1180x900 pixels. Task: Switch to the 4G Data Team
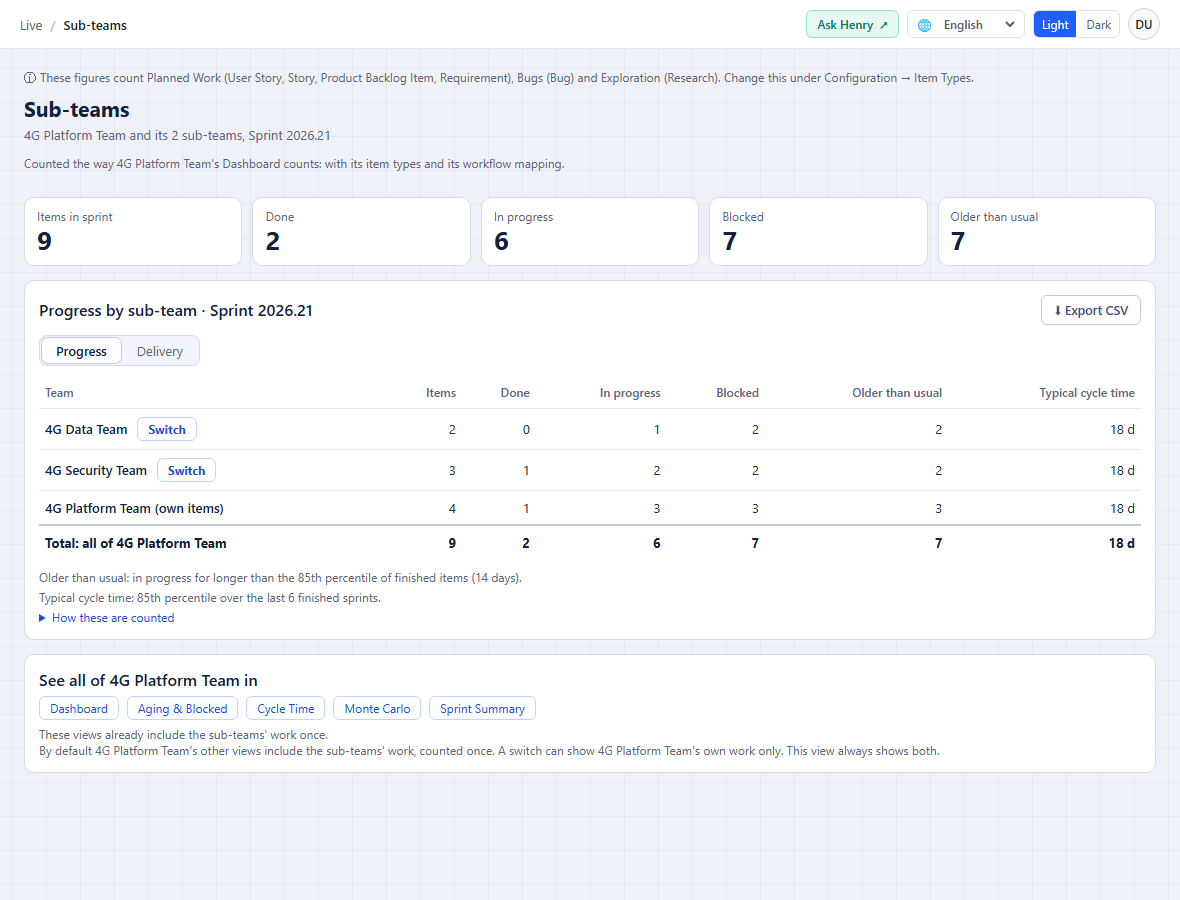[166, 430]
